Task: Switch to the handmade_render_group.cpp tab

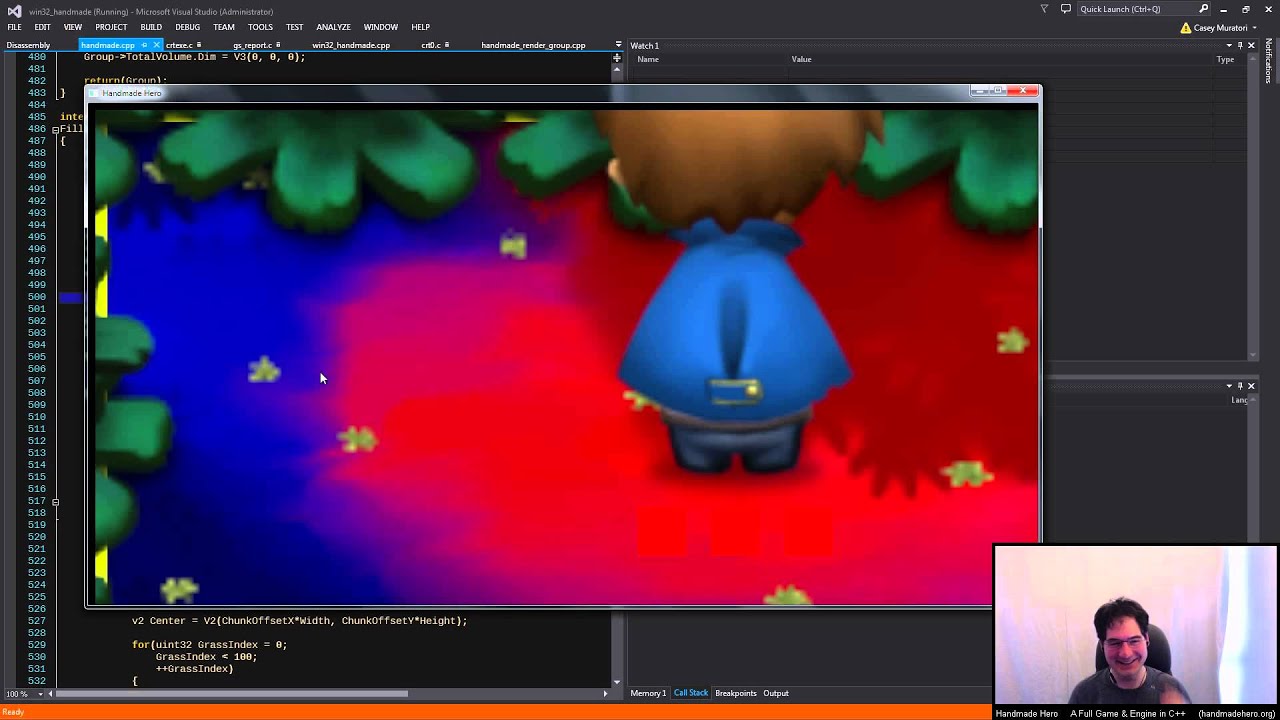Action: point(533,45)
